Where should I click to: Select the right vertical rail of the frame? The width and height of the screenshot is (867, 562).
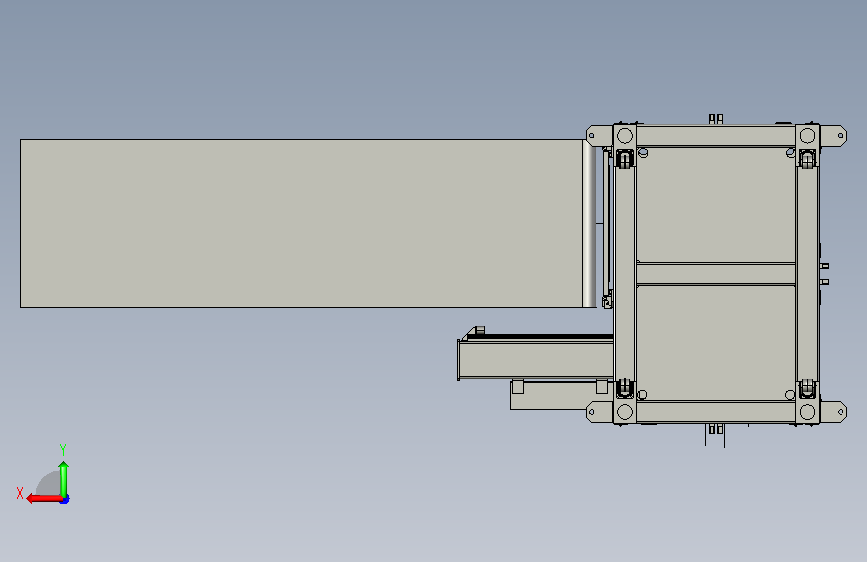click(807, 274)
